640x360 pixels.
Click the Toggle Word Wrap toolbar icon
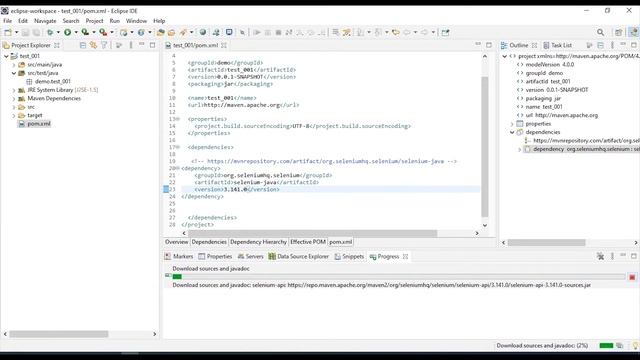click(x=335, y=32)
